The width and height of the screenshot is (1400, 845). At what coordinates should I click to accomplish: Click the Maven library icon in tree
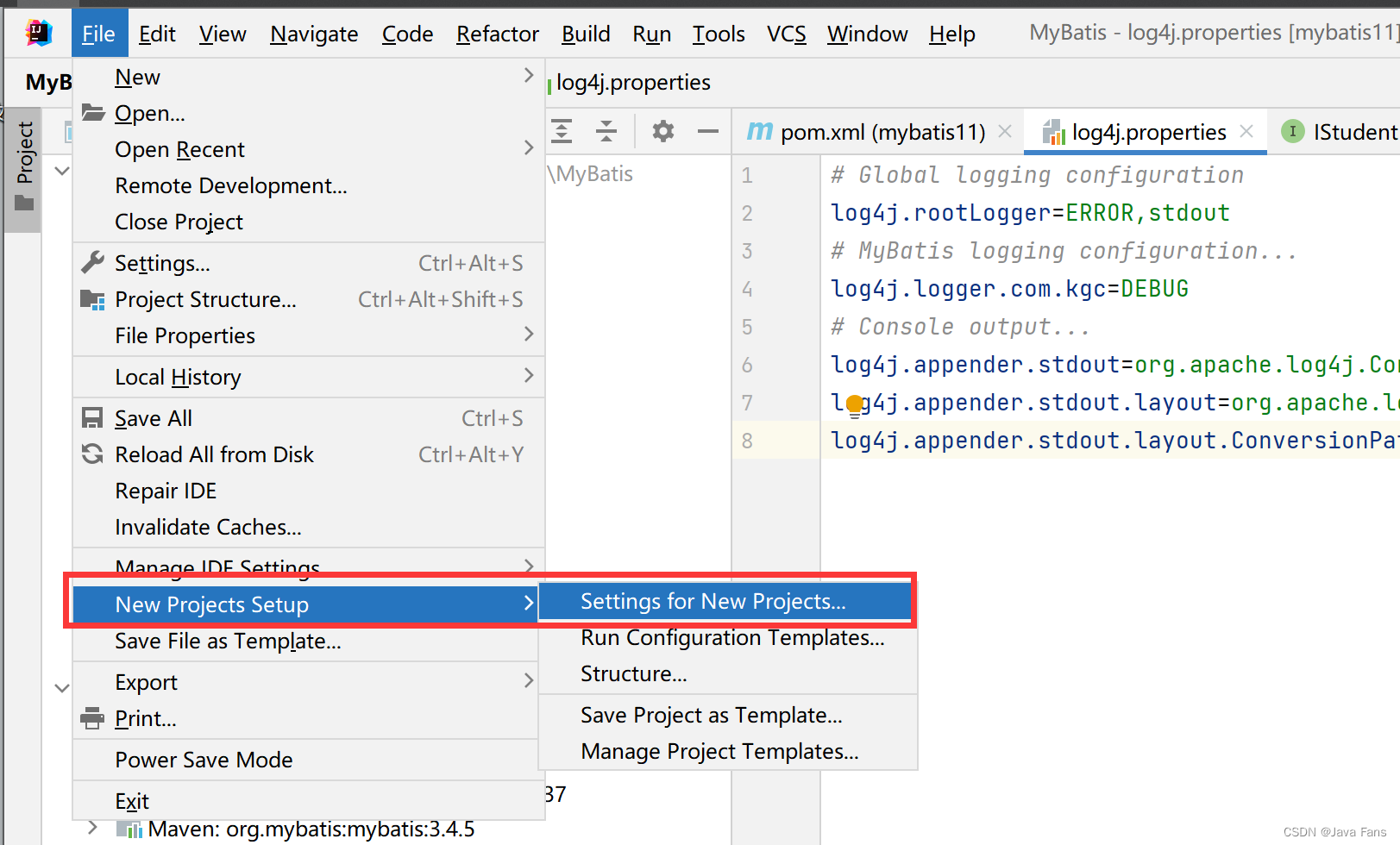pyautogui.click(x=129, y=829)
